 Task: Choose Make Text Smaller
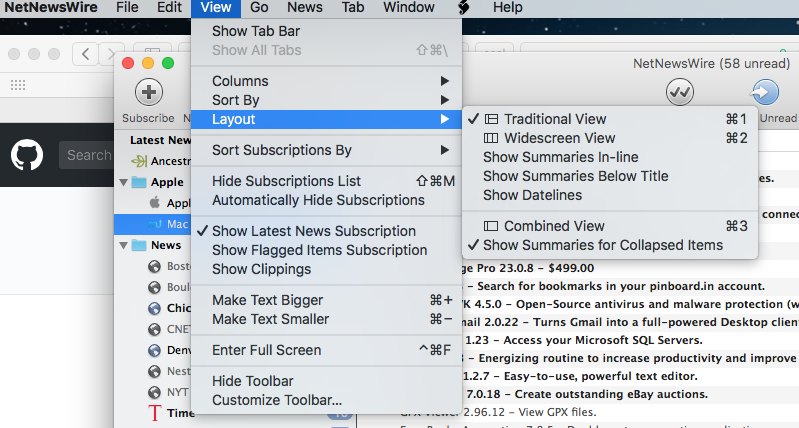(x=326, y=319)
